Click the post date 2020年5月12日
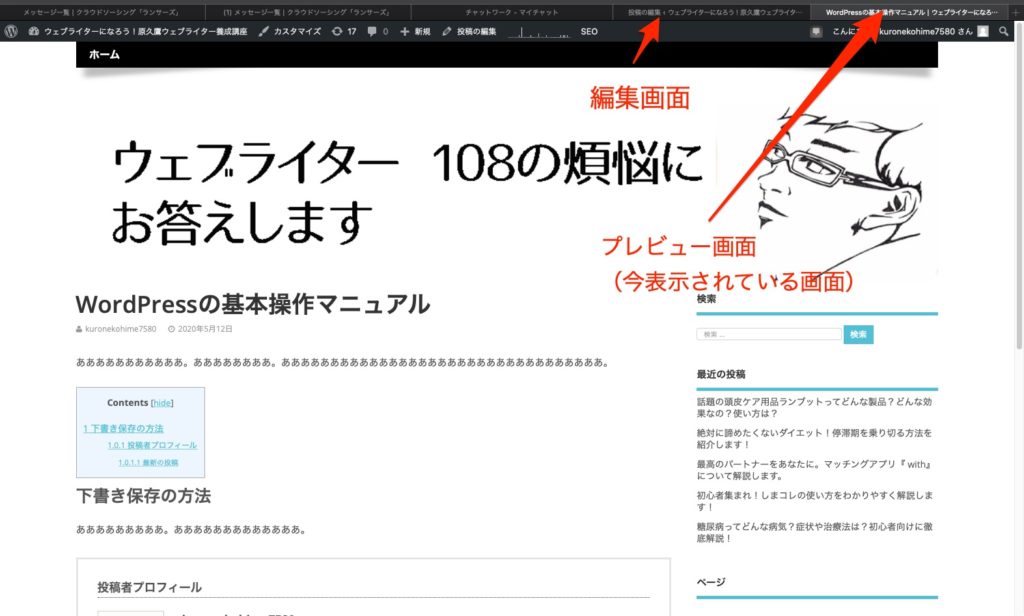The width and height of the screenshot is (1024, 616). [x=204, y=329]
